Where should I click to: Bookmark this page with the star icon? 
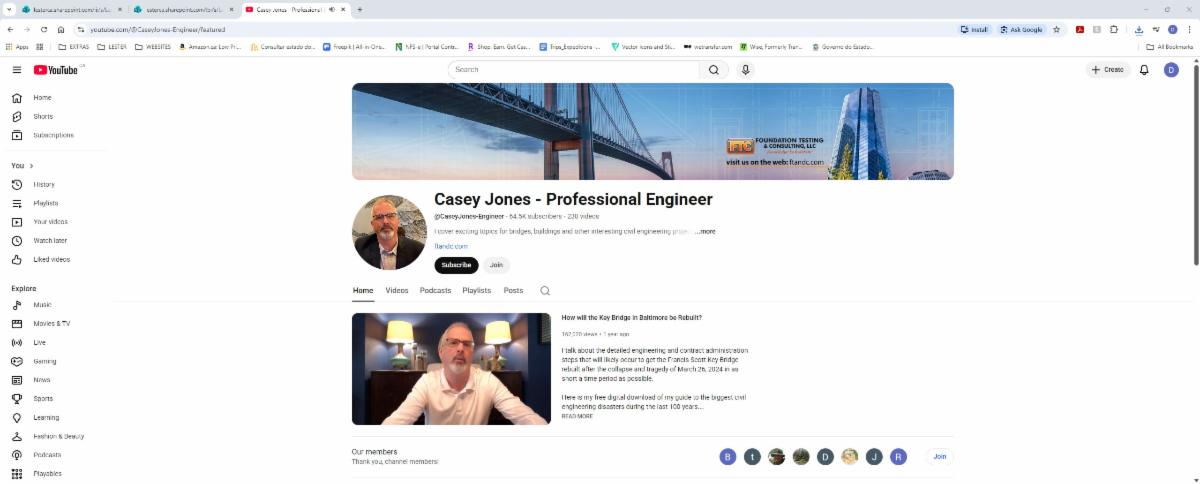[1056, 30]
